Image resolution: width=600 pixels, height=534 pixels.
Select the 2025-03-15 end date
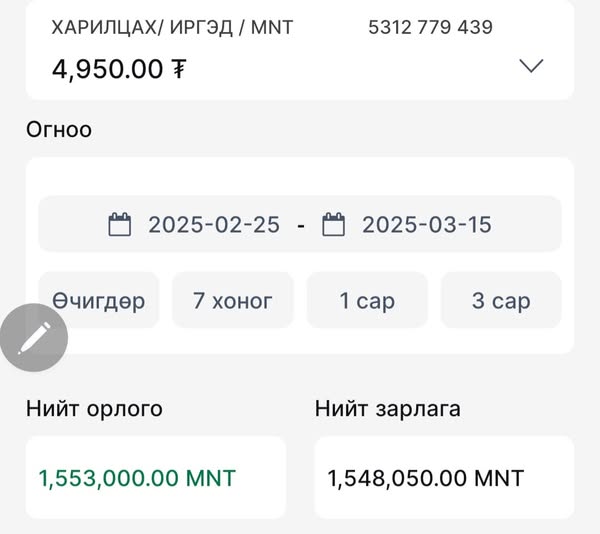[427, 225]
